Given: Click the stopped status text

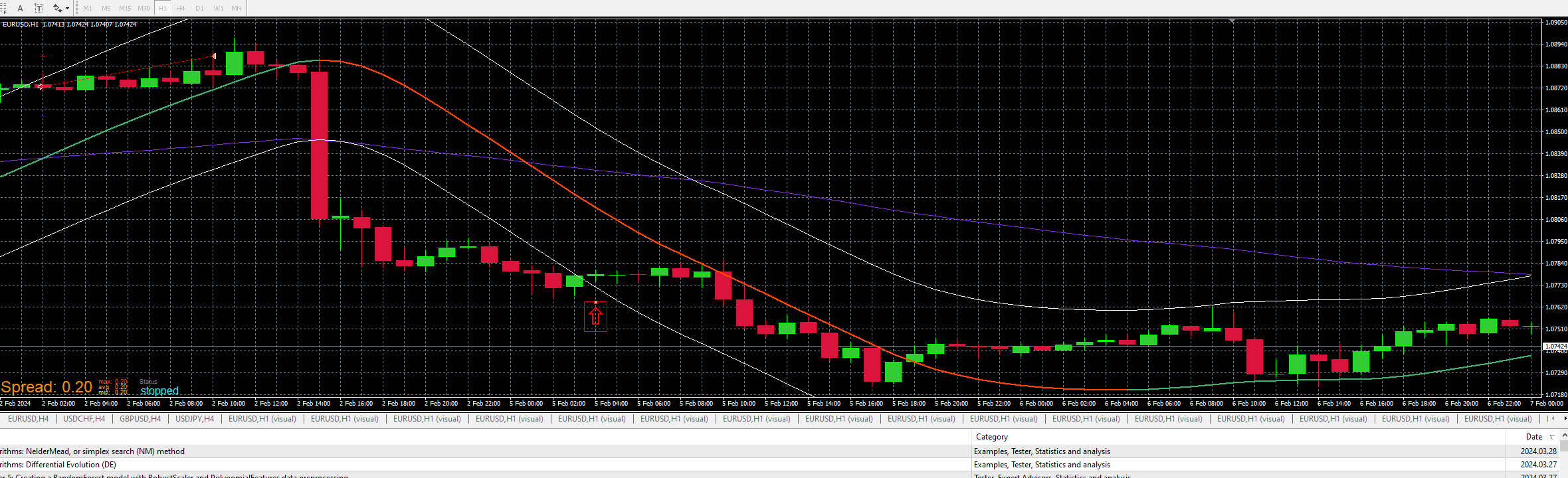Looking at the screenshot, I should point(159,391).
